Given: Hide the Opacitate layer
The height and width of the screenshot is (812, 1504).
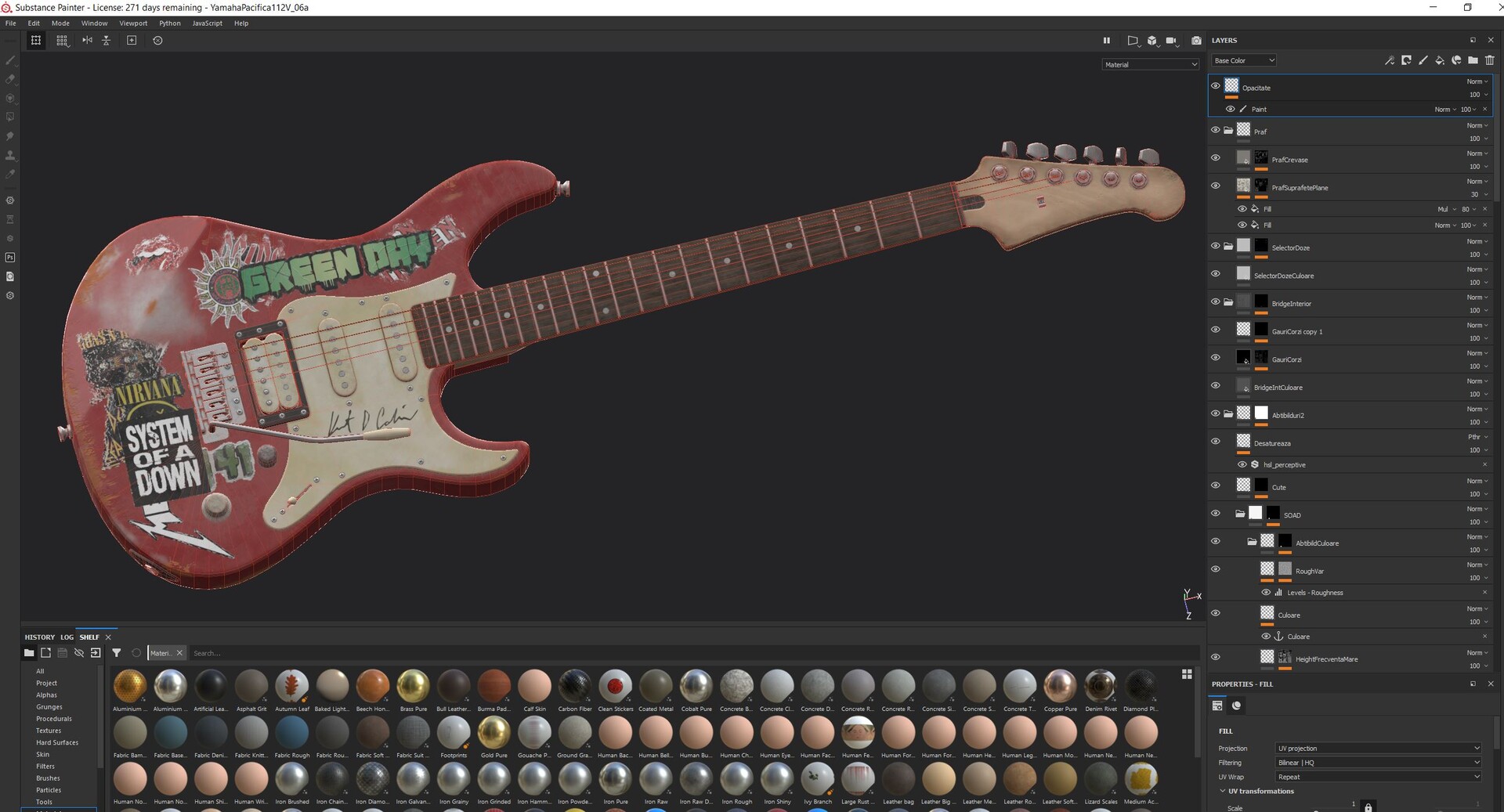Looking at the screenshot, I should tap(1215, 86).
